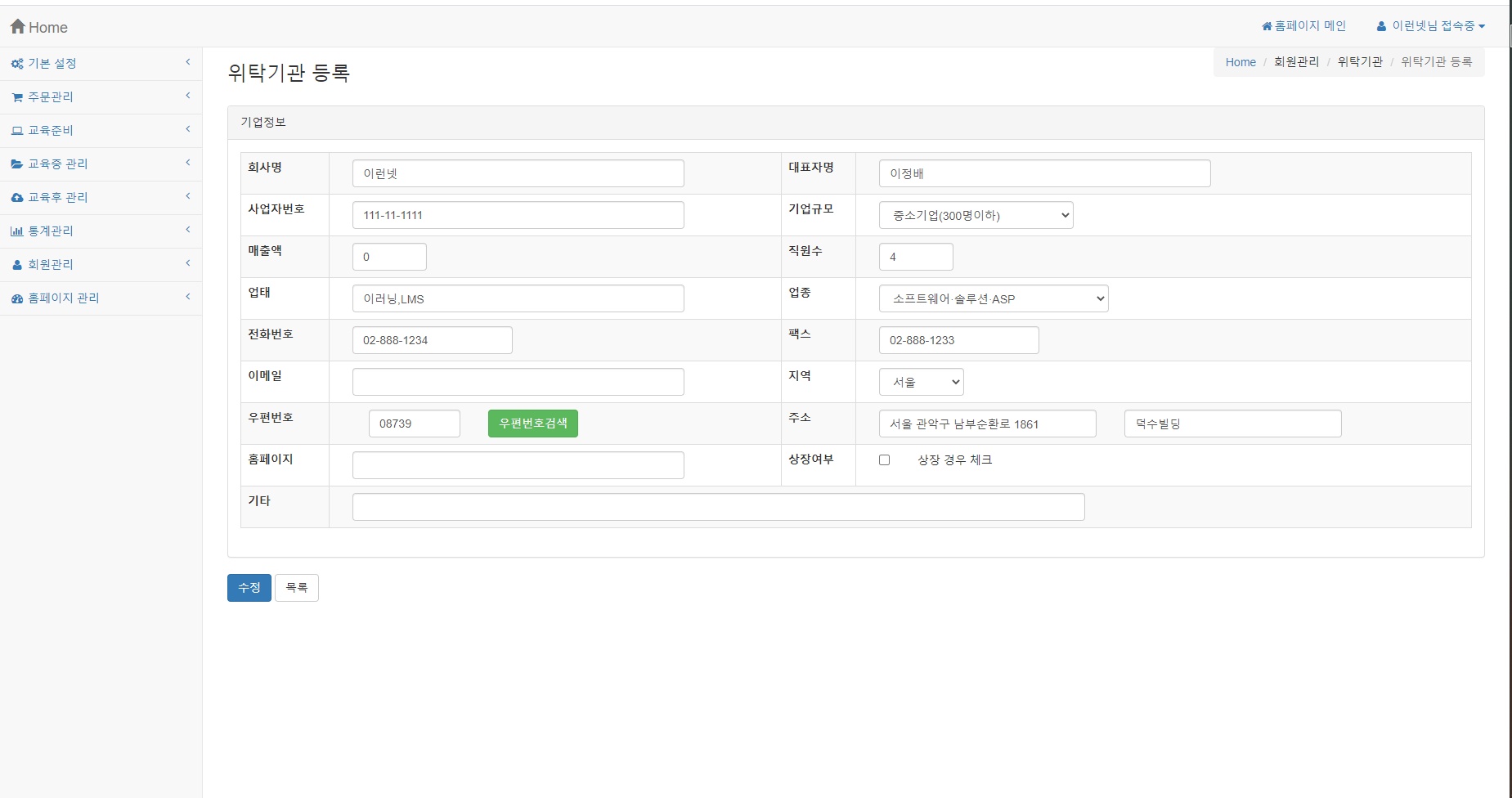Focus the empty 홈페이지 input field

pyautogui.click(x=518, y=465)
